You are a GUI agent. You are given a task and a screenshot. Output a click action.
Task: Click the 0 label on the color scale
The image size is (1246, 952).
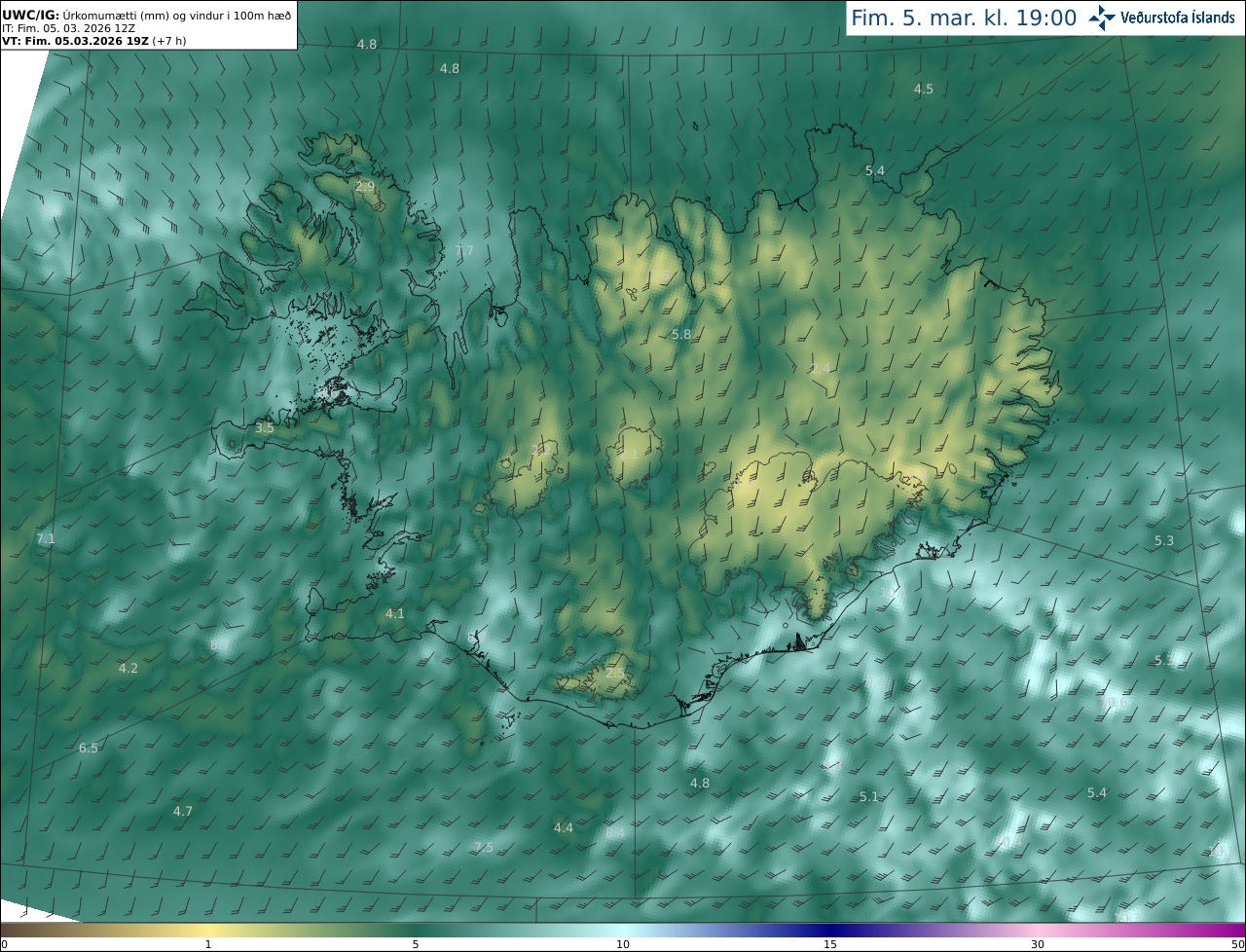click(4, 944)
